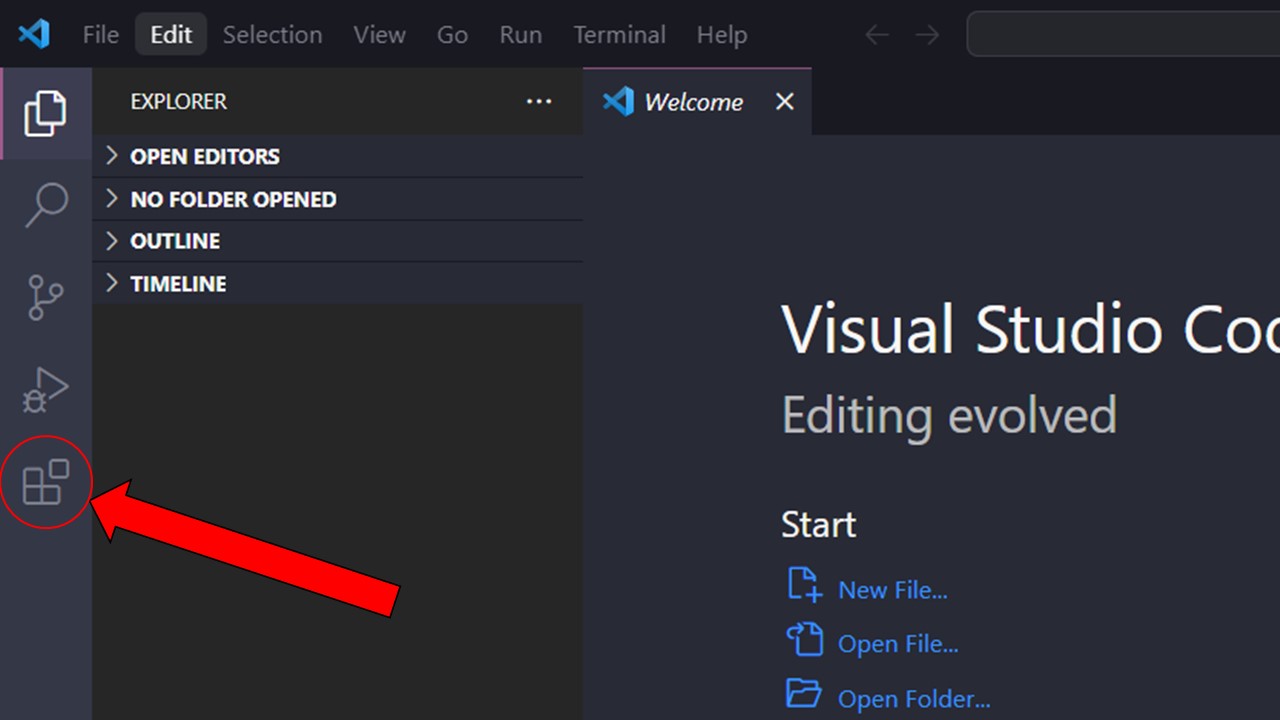Click the Open Folder icon glyph

click(x=804, y=695)
